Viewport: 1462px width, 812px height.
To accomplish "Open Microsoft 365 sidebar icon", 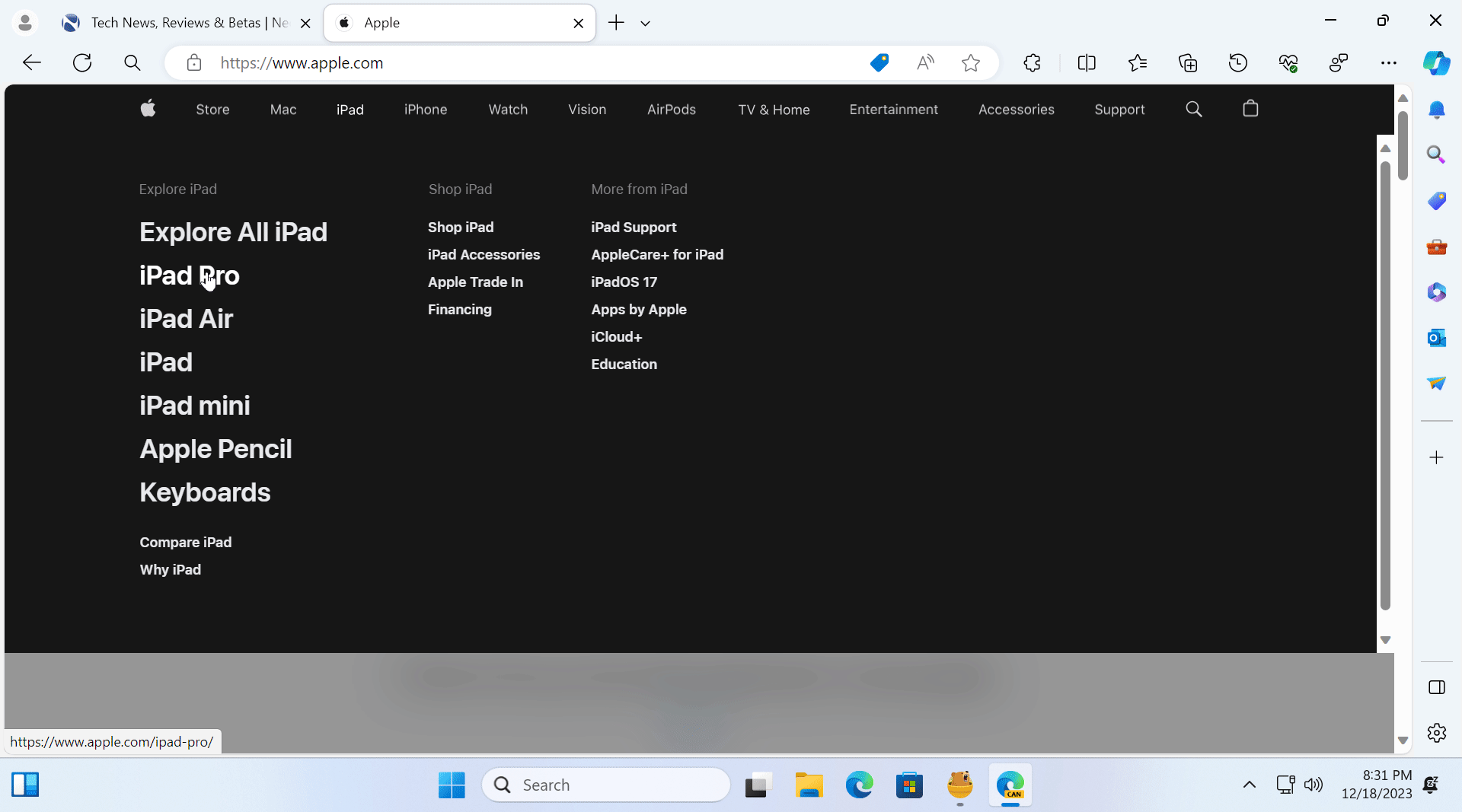I will pos(1437,291).
